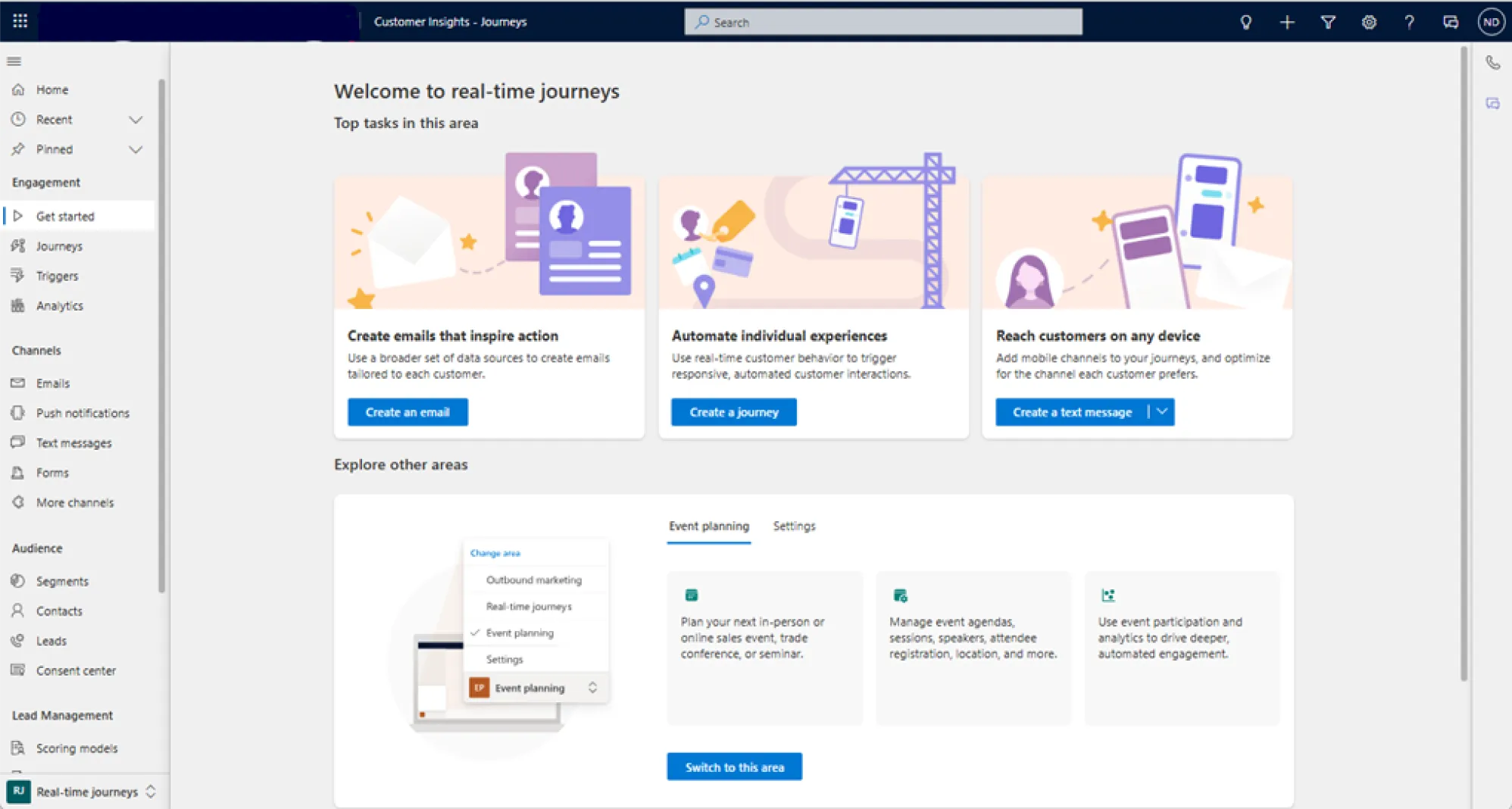
Task: Click the phone icon in right rail
Action: [1492, 63]
